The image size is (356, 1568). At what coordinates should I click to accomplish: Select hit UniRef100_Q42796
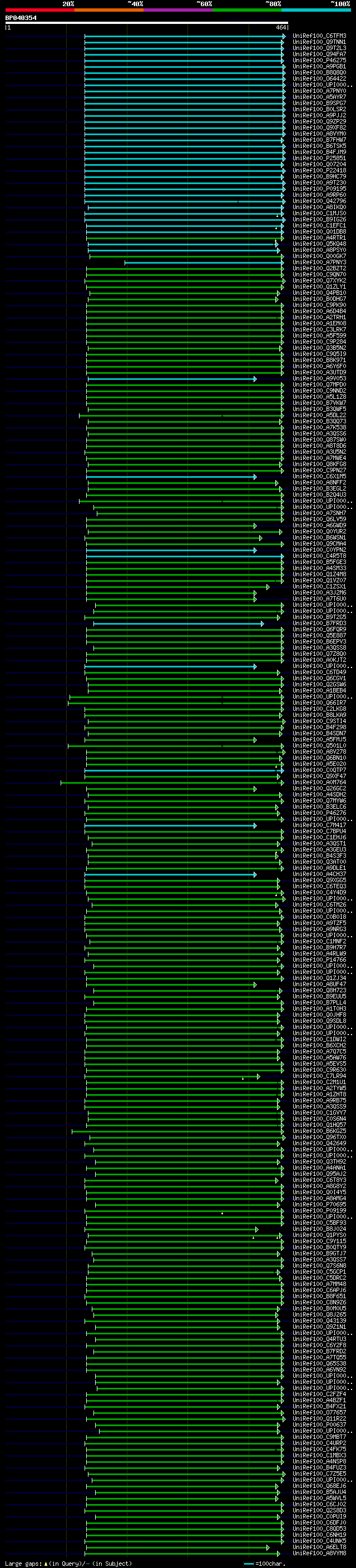tap(319, 201)
